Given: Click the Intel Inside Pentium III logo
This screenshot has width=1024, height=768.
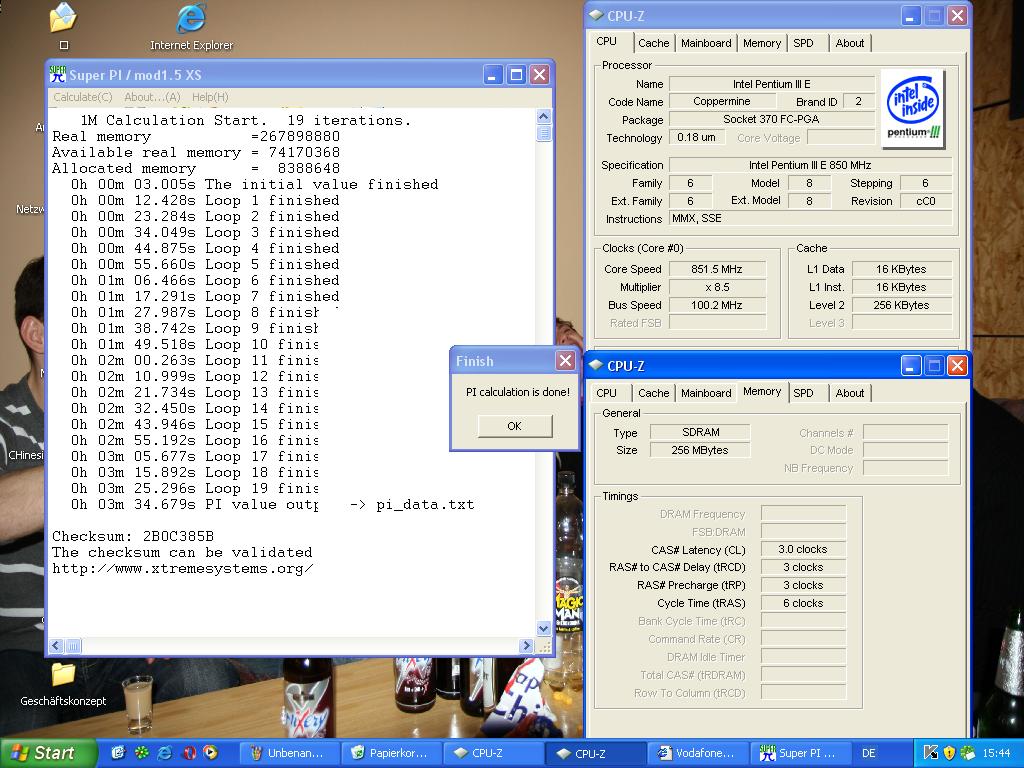Looking at the screenshot, I should (x=913, y=108).
